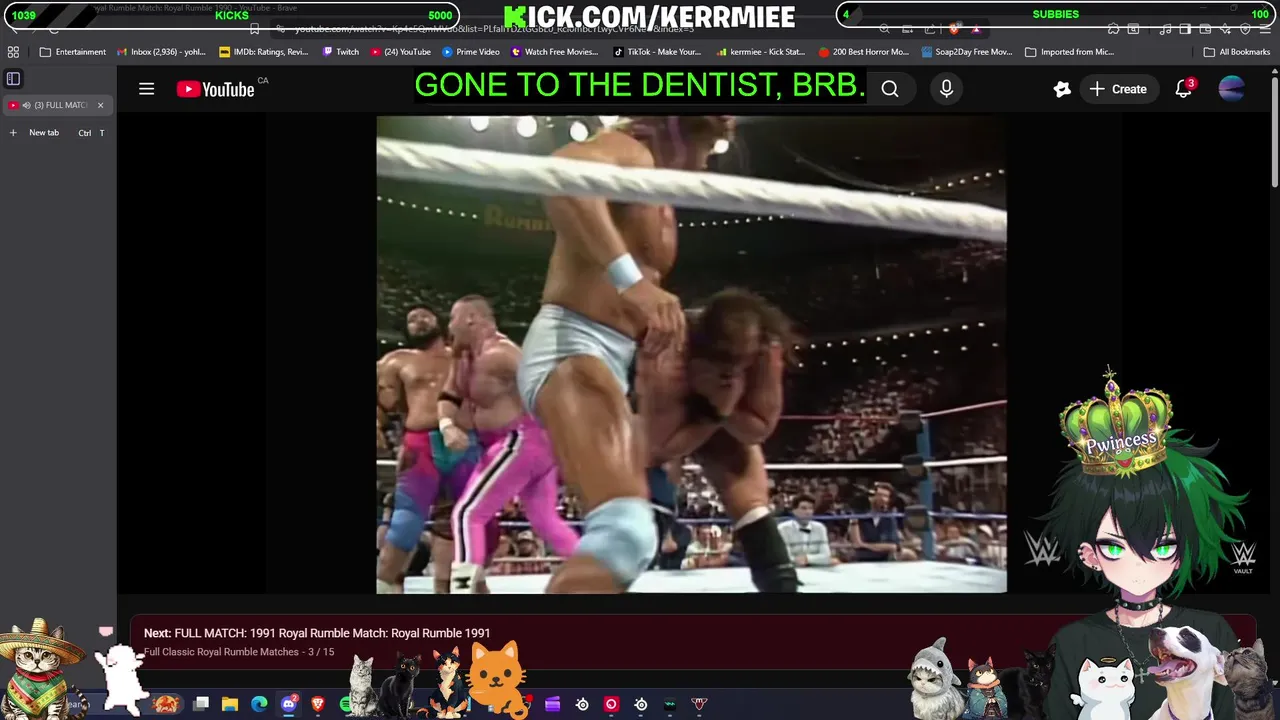This screenshot has height=720, width=1280.
Task: Open the Brave main hamburger menu
Action: pos(1265,29)
